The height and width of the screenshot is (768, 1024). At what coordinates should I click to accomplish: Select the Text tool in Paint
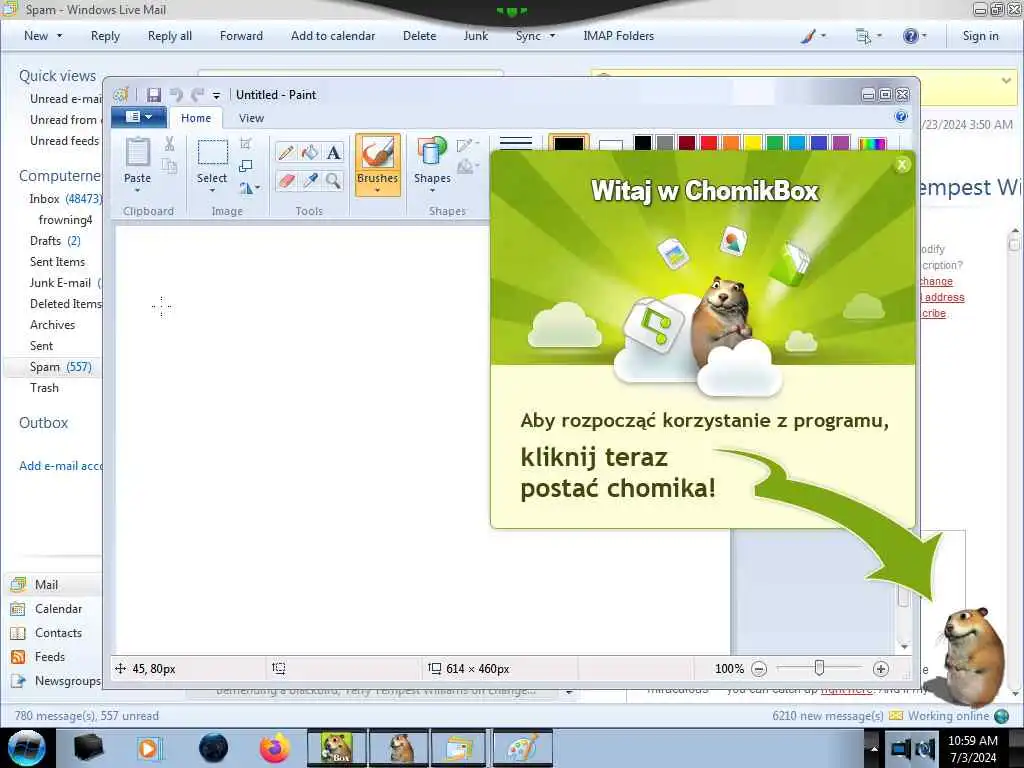[x=334, y=153]
